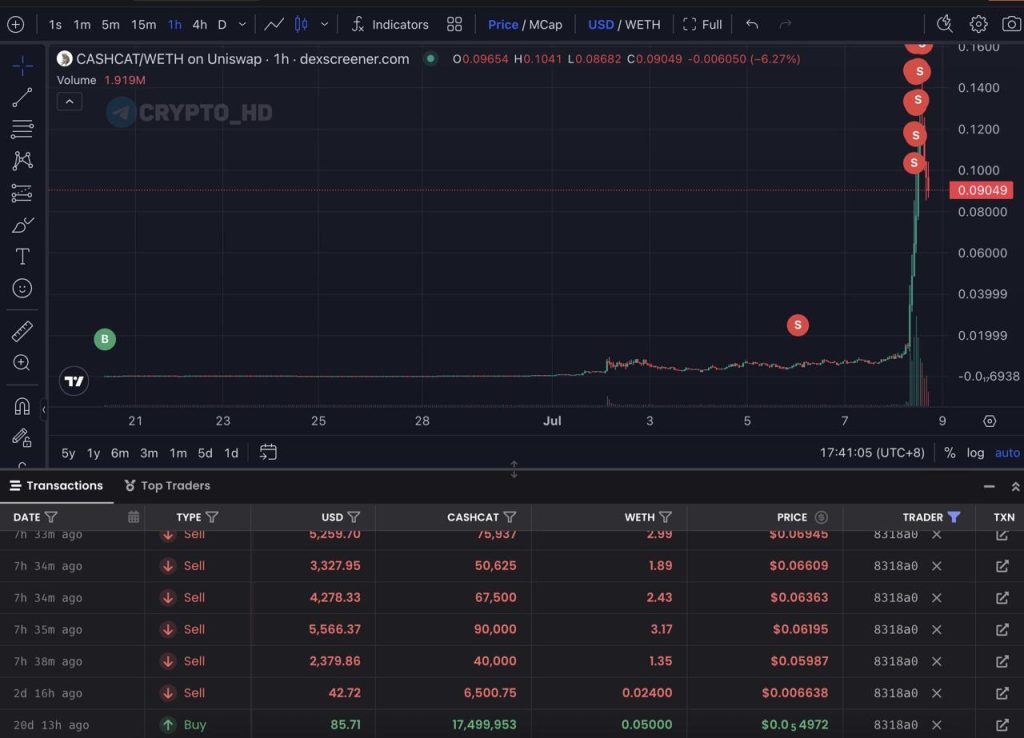The image size is (1024, 738).
Task: Open chart type dropdown arrow
Action: click(x=324, y=24)
